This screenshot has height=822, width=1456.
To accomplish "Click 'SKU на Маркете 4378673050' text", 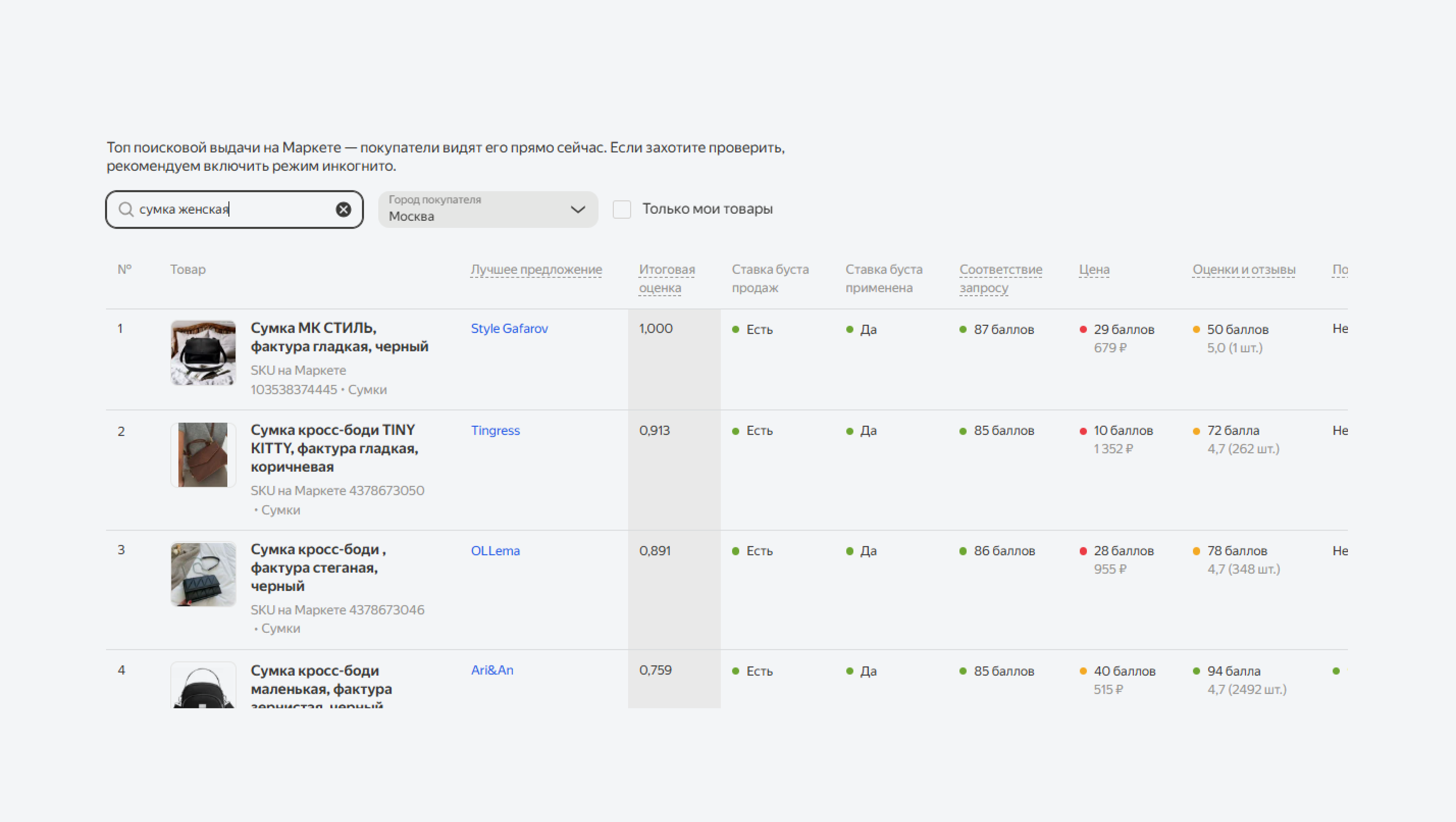I will [337, 490].
